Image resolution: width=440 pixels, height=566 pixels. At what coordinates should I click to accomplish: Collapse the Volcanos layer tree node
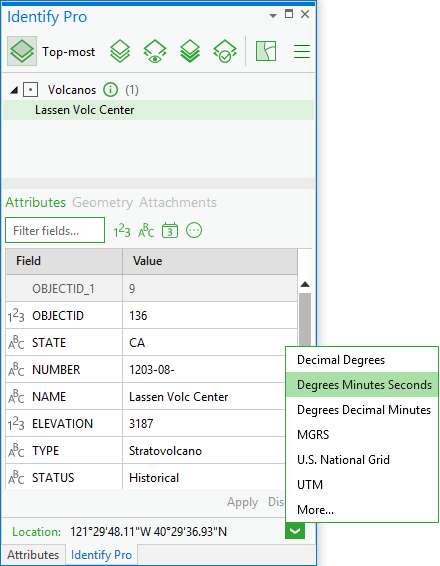click(x=14, y=90)
